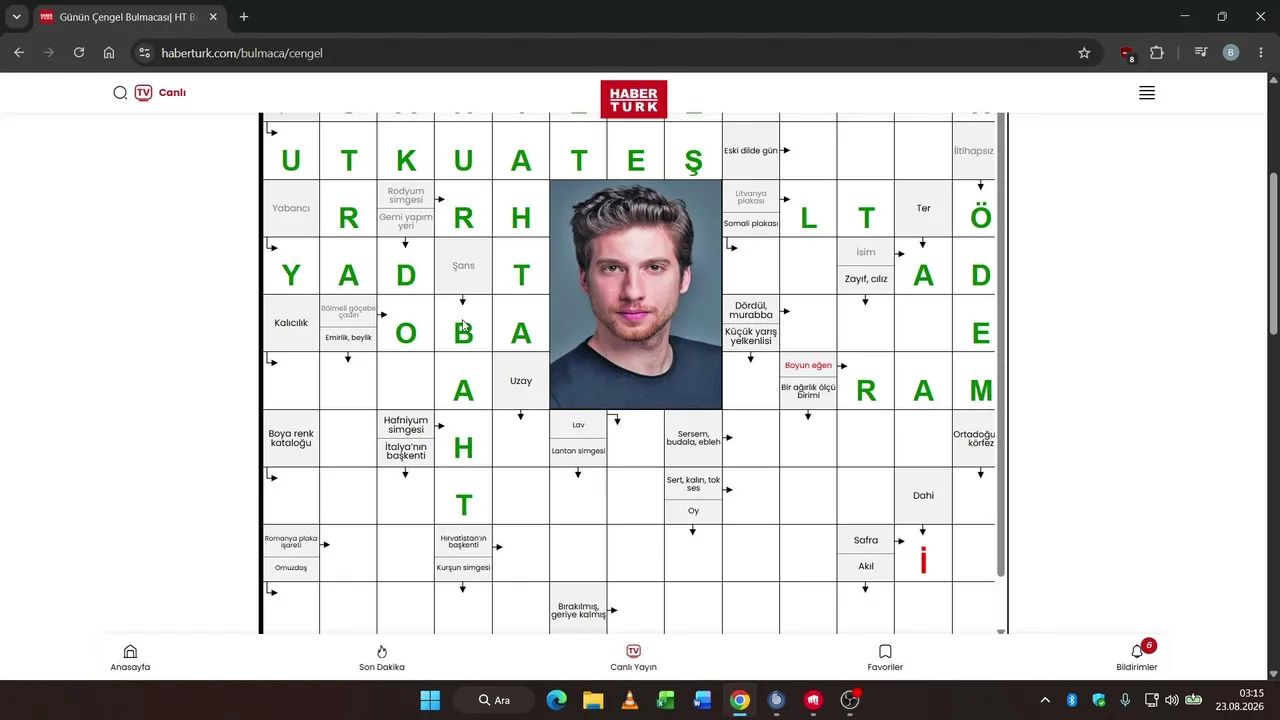This screenshot has height=720, width=1280.
Task: Click the browser home button
Action: 109,53
